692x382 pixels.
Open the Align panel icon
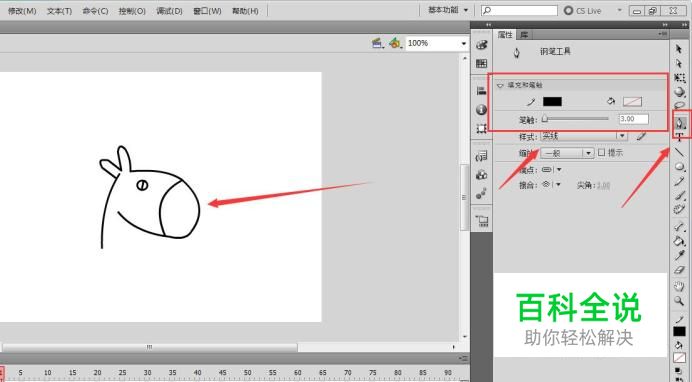(x=481, y=91)
